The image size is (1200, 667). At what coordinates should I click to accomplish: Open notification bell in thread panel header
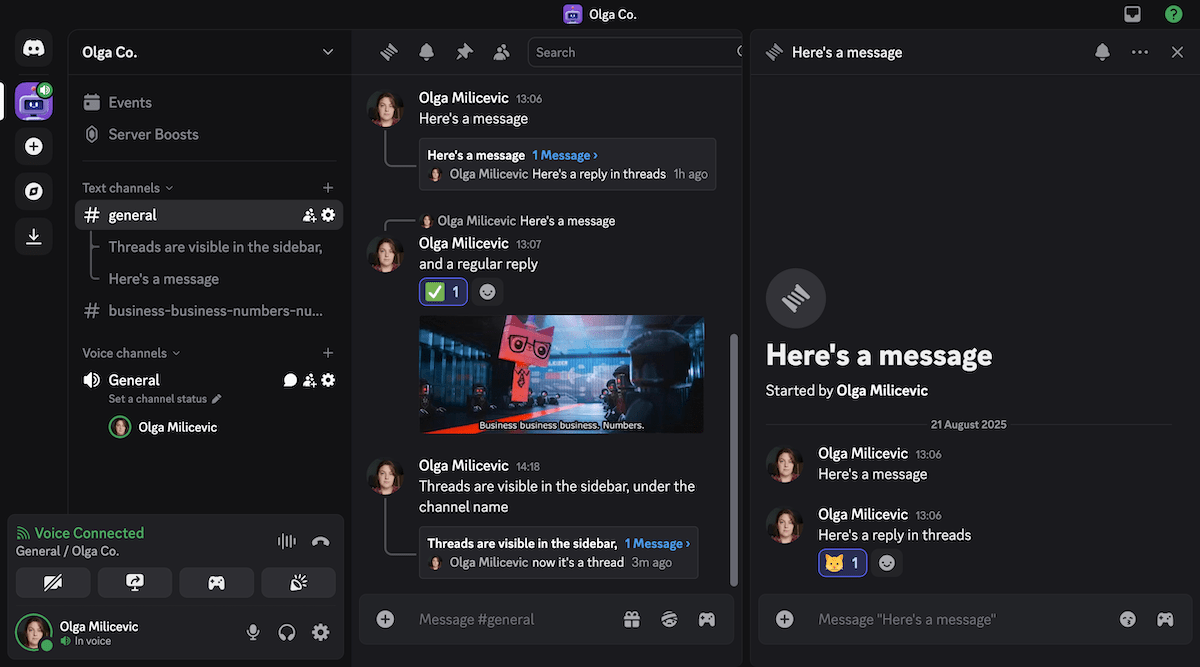pos(1102,52)
